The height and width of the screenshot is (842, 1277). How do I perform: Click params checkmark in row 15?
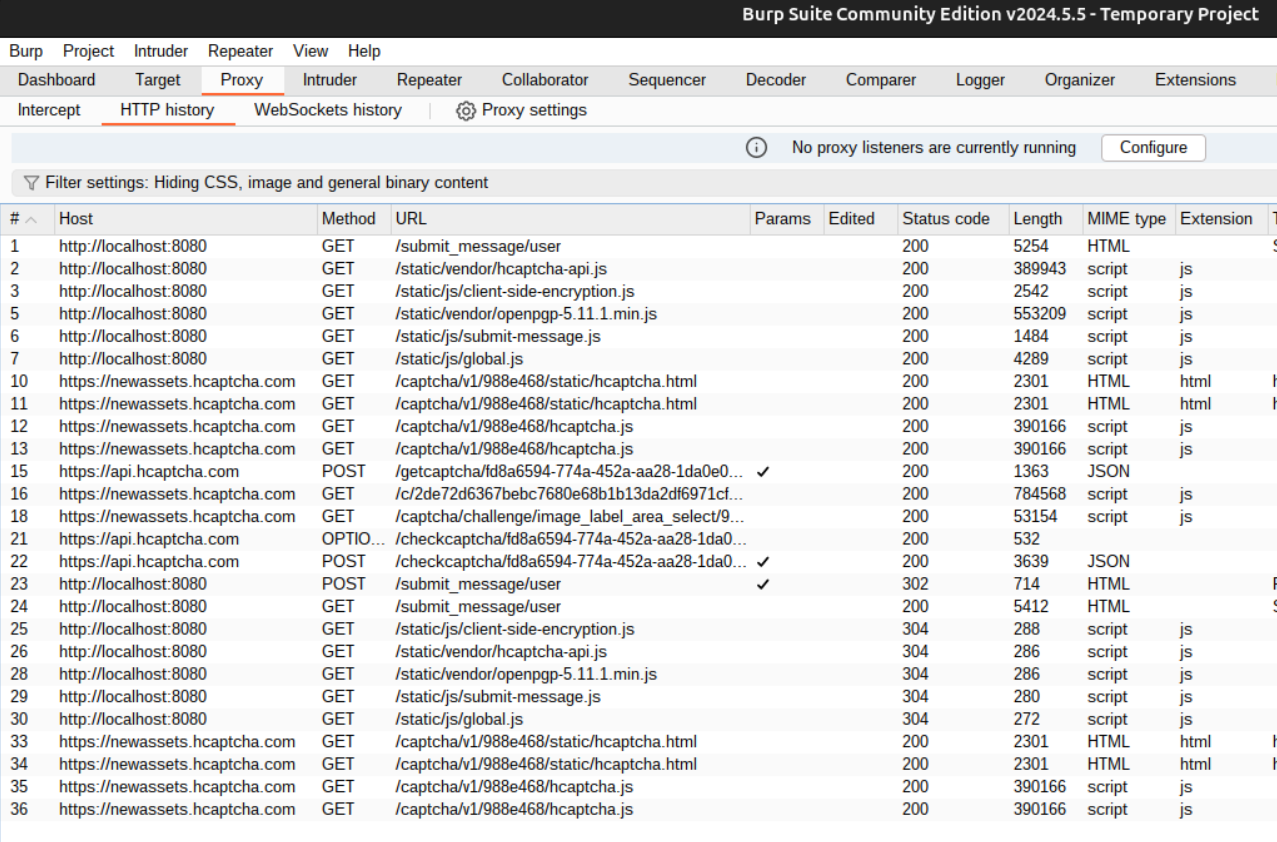point(764,472)
